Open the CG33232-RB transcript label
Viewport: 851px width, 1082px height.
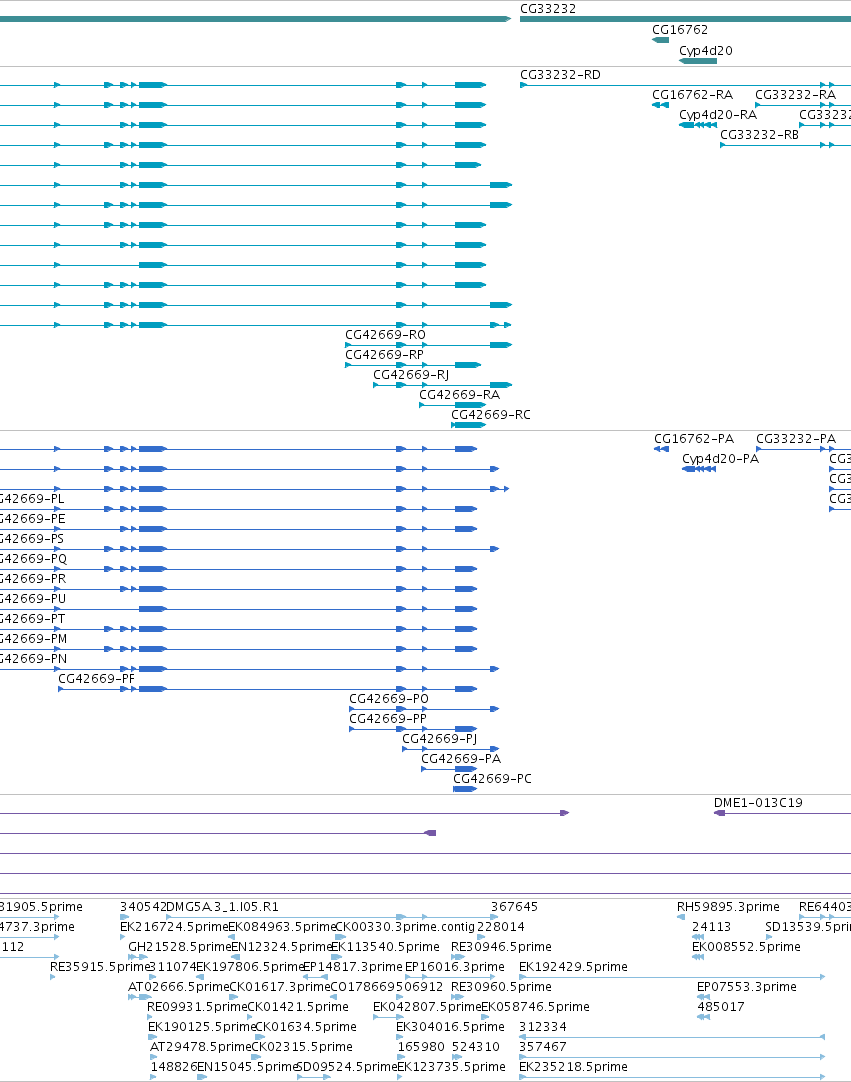[759, 135]
